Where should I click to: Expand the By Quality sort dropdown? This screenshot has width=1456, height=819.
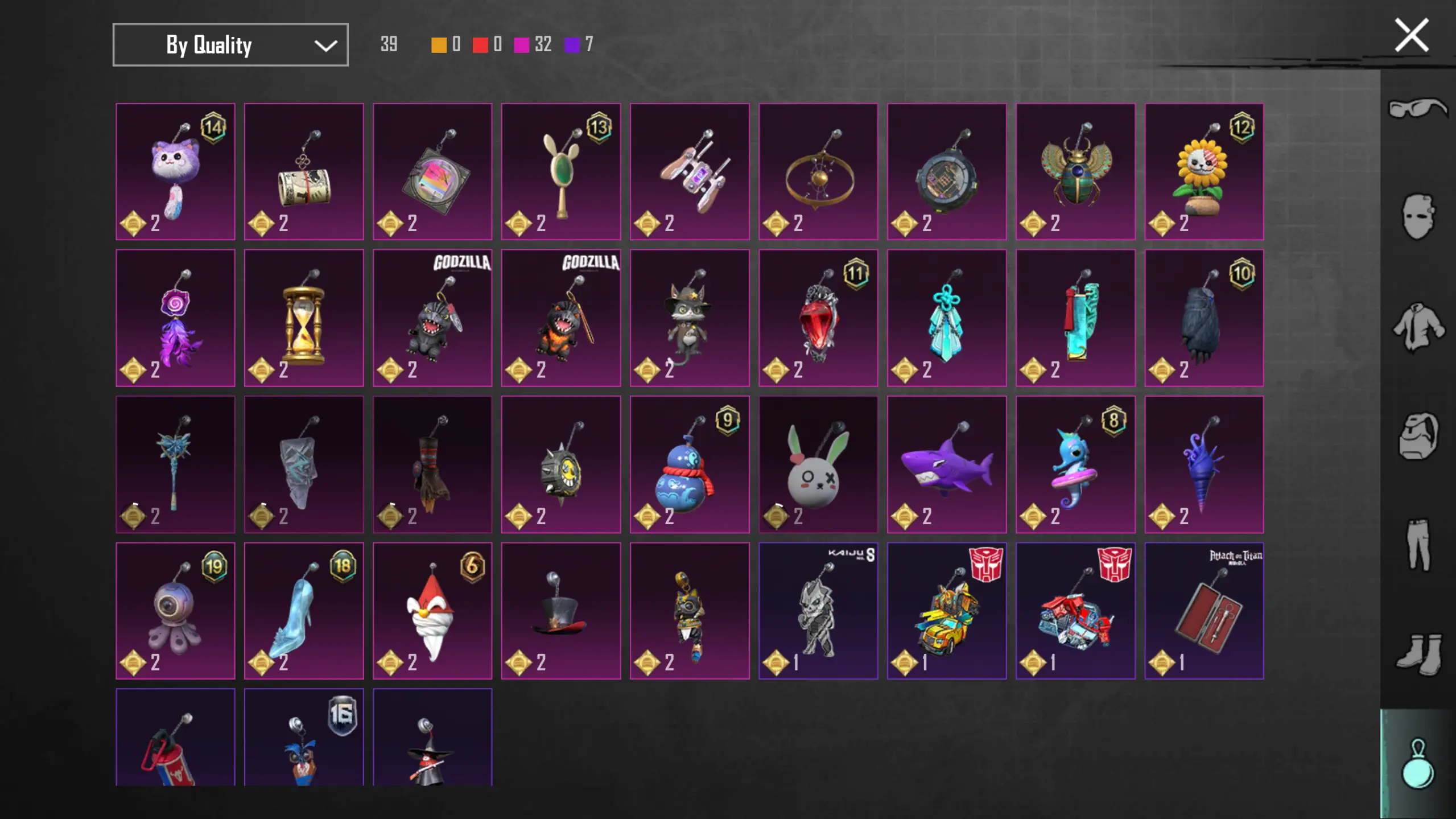pos(230,44)
